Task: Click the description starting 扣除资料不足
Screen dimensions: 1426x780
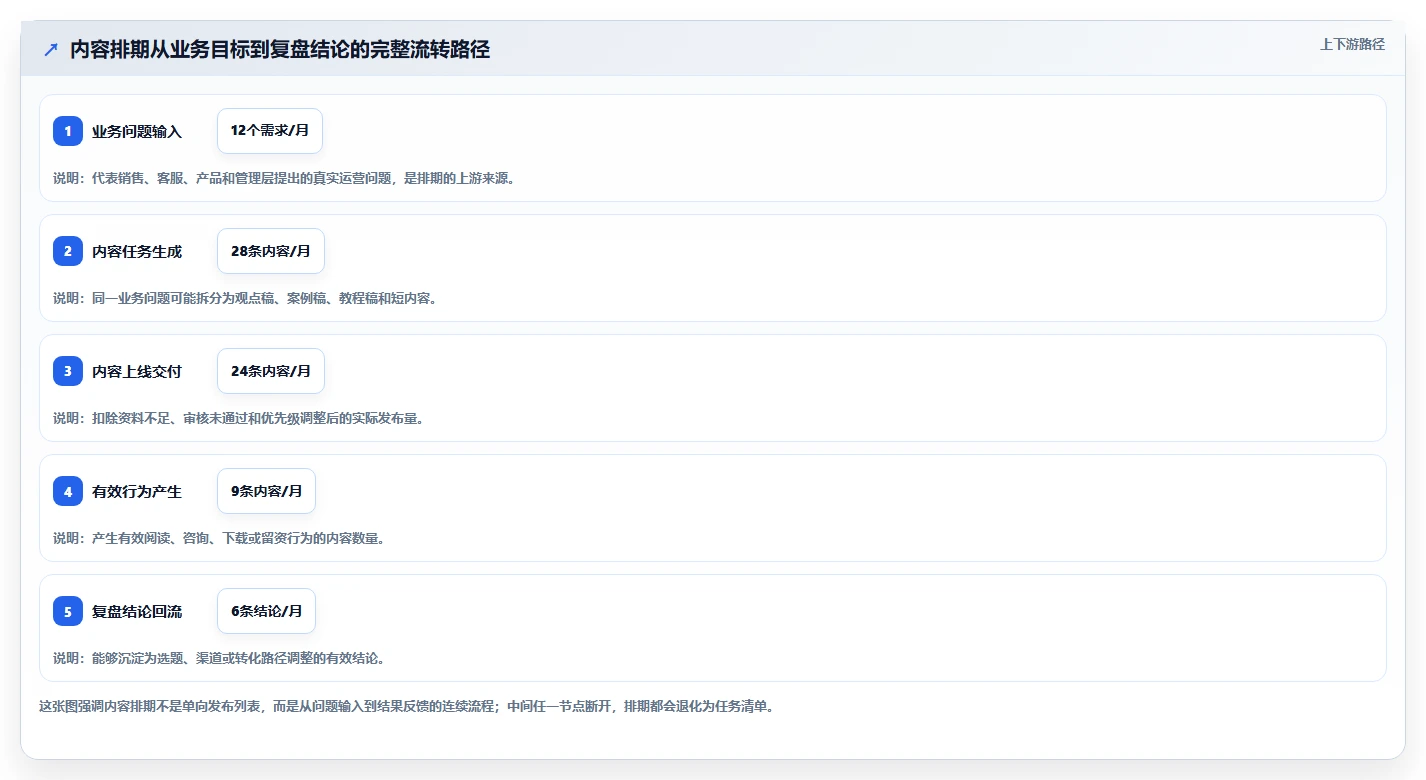Action: tap(239, 418)
